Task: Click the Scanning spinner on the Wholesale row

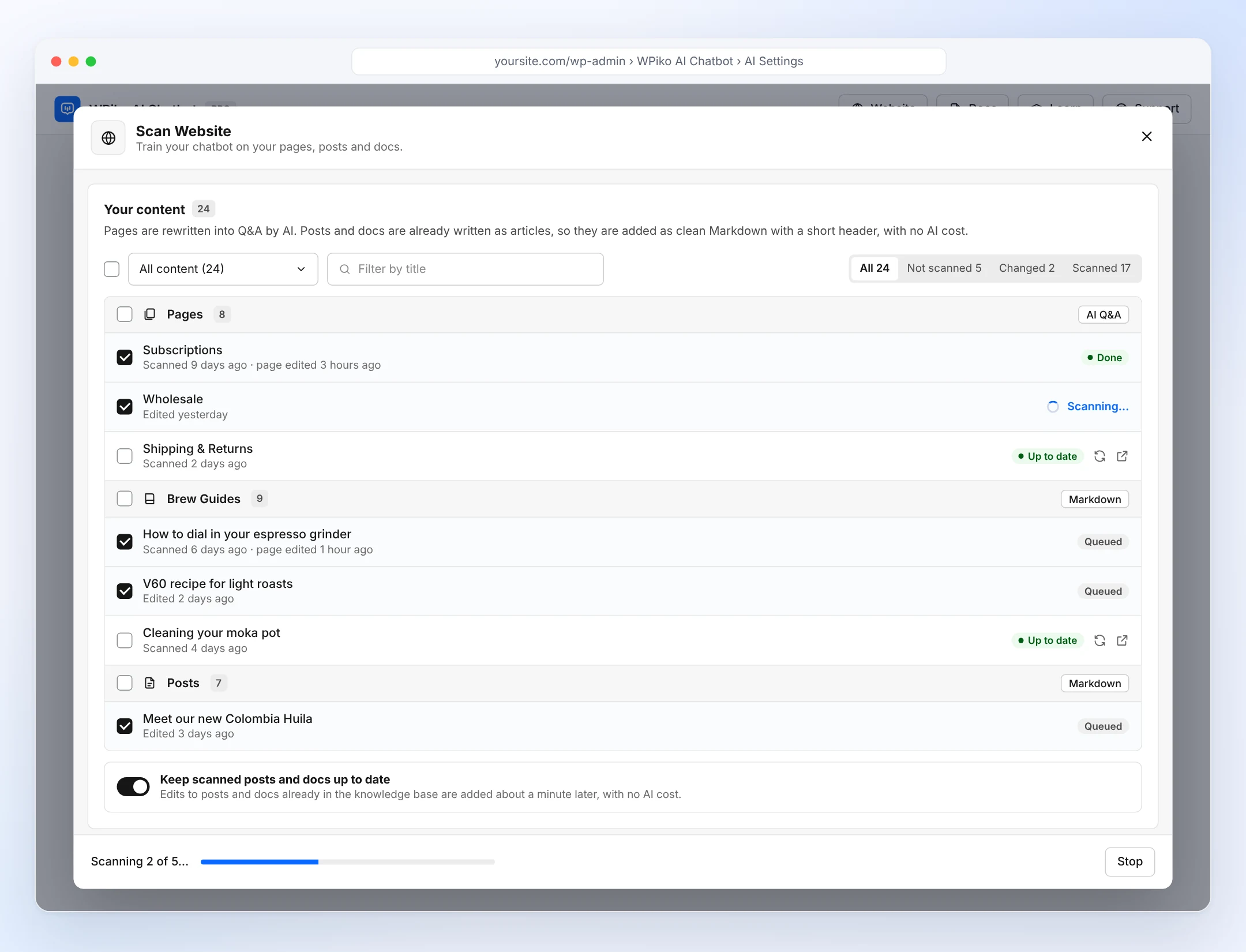Action: coord(1053,407)
